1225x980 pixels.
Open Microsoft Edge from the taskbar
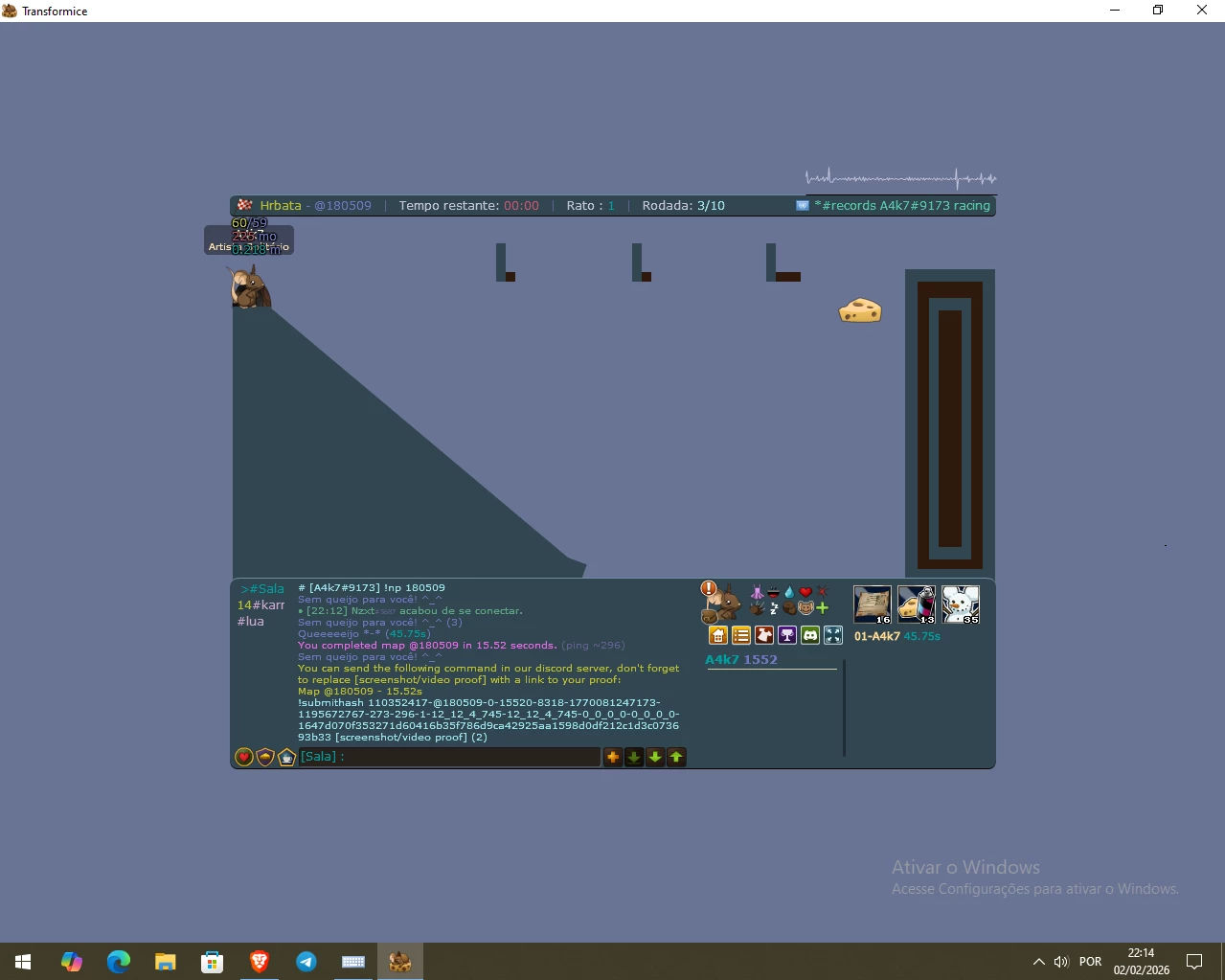[118, 961]
